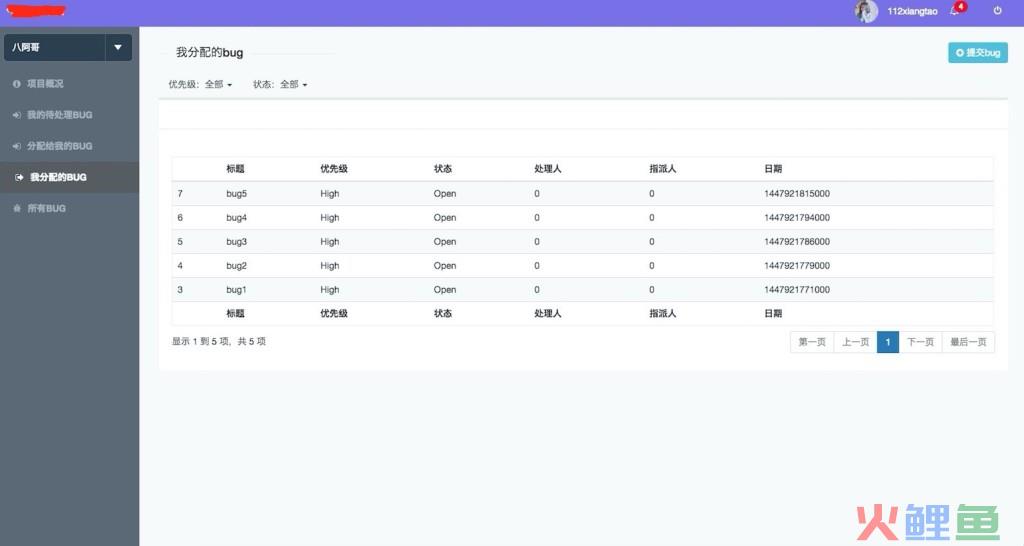Sort by the top 指派人 column header
The width and height of the screenshot is (1024, 546).
pyautogui.click(x=662, y=169)
